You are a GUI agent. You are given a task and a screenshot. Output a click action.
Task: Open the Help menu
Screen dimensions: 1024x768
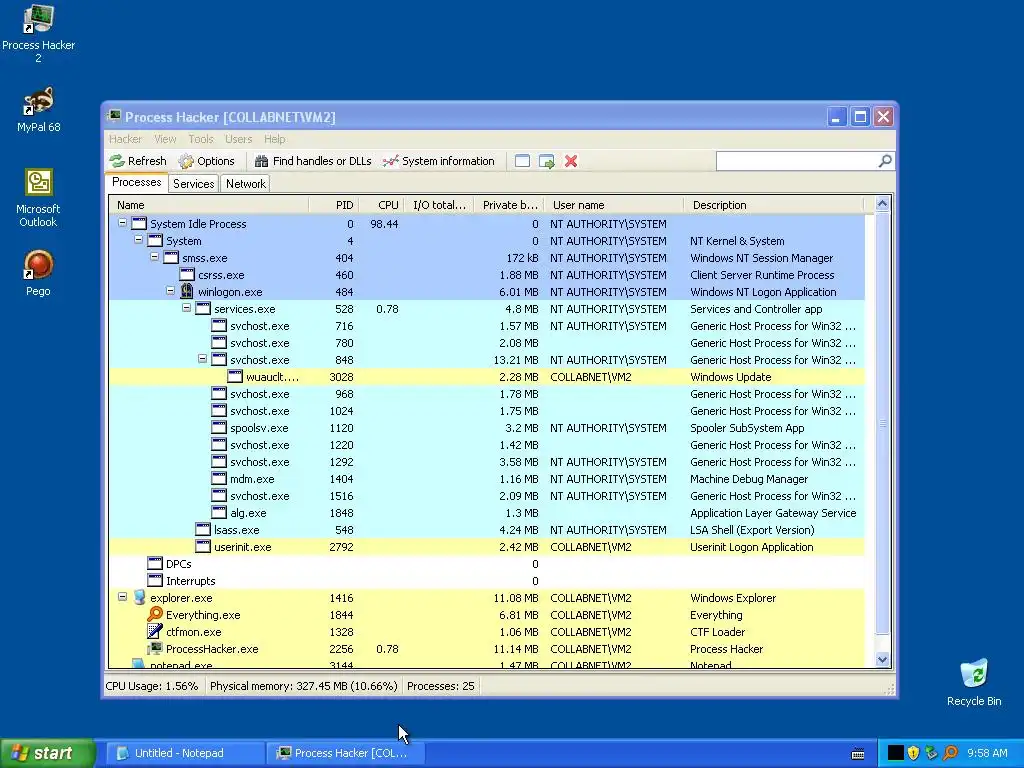[x=275, y=139]
